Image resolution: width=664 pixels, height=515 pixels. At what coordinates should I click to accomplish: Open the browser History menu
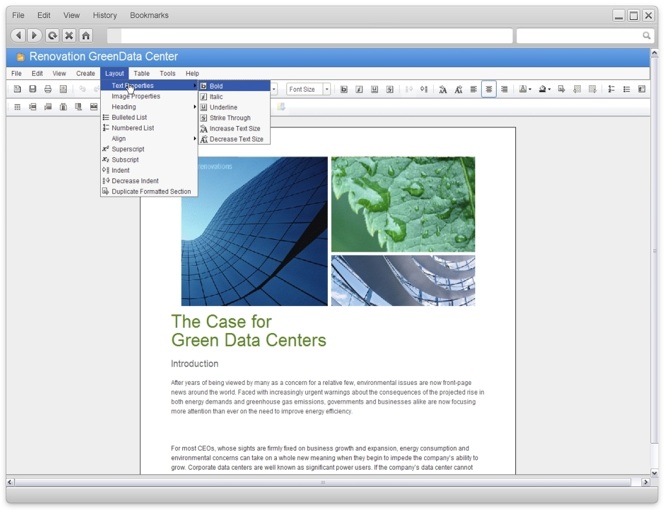[x=105, y=15]
